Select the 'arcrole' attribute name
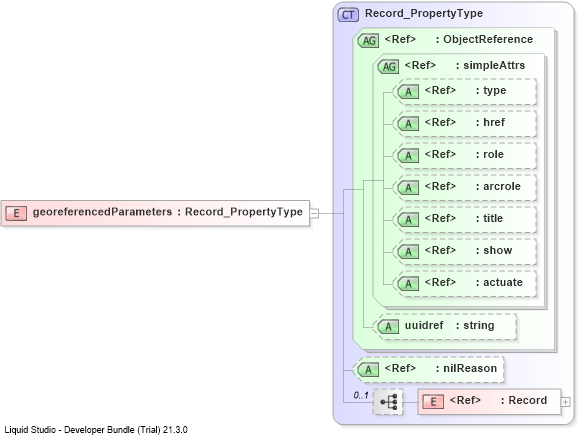The width and height of the screenshot is (579, 435). coord(502,186)
